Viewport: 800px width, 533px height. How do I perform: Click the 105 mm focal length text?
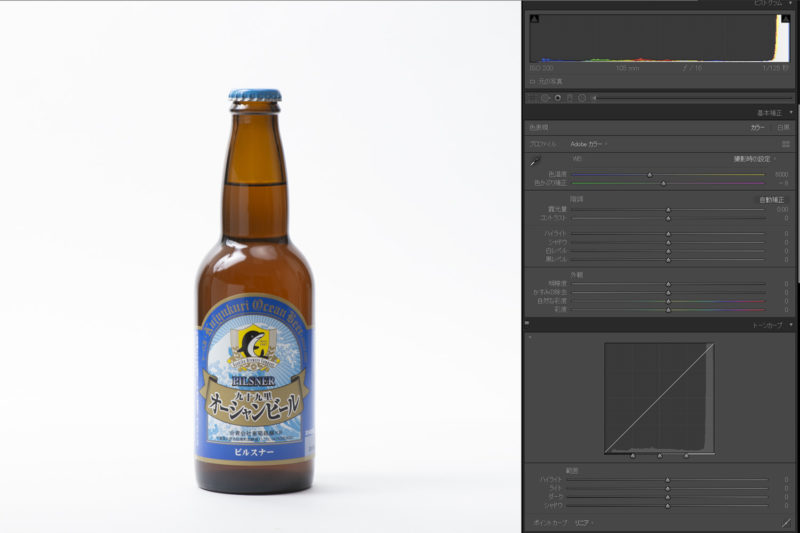point(627,68)
